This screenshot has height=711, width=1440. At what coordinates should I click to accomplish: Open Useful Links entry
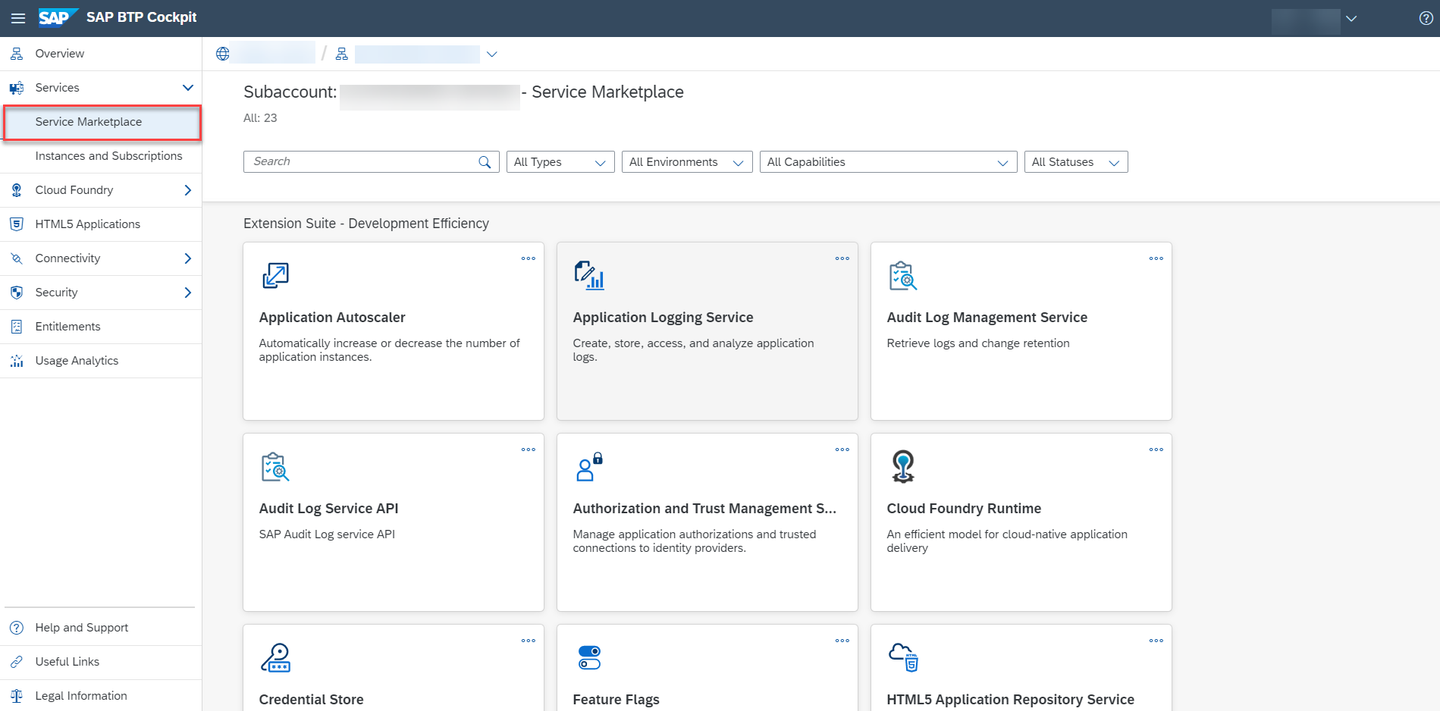click(100, 662)
